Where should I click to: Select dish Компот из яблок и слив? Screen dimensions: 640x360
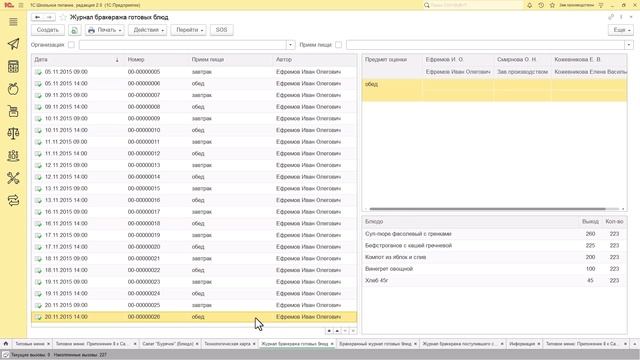pos(494,257)
